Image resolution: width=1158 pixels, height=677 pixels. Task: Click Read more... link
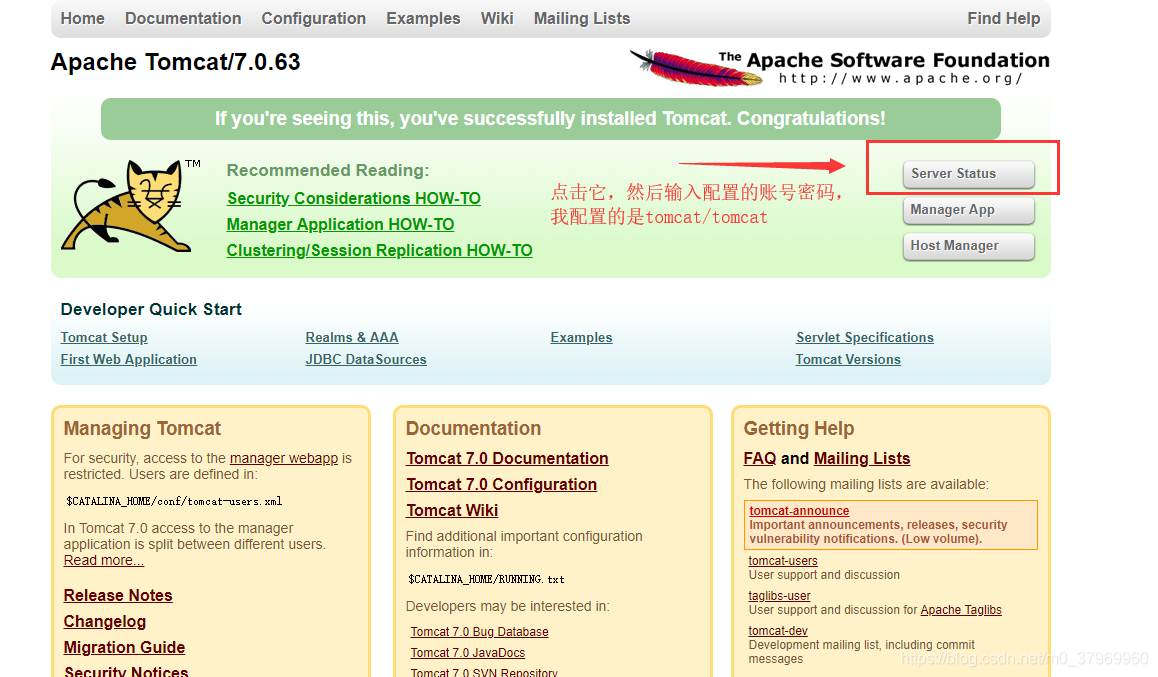103,560
